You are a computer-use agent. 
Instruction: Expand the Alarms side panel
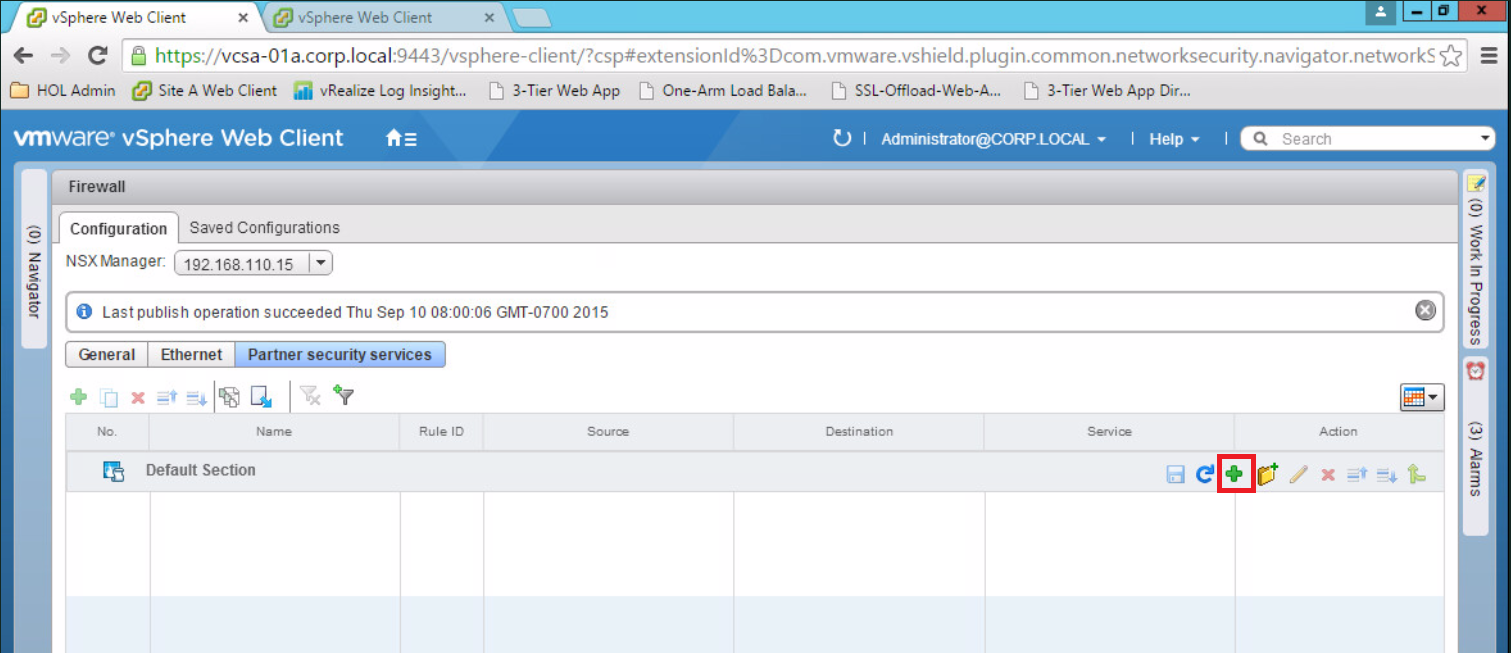tap(1476, 445)
